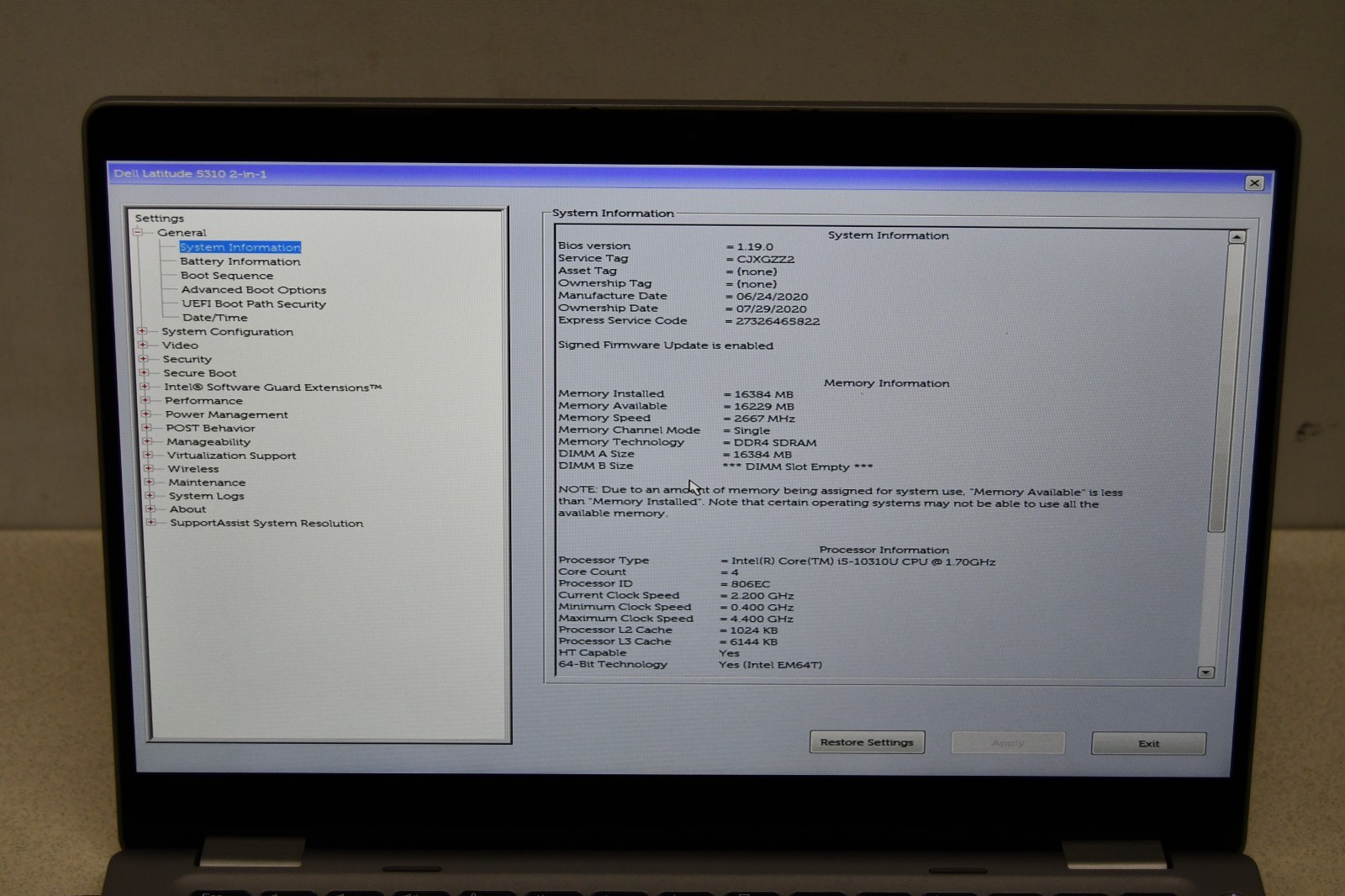Expand the Security node

tap(144, 359)
